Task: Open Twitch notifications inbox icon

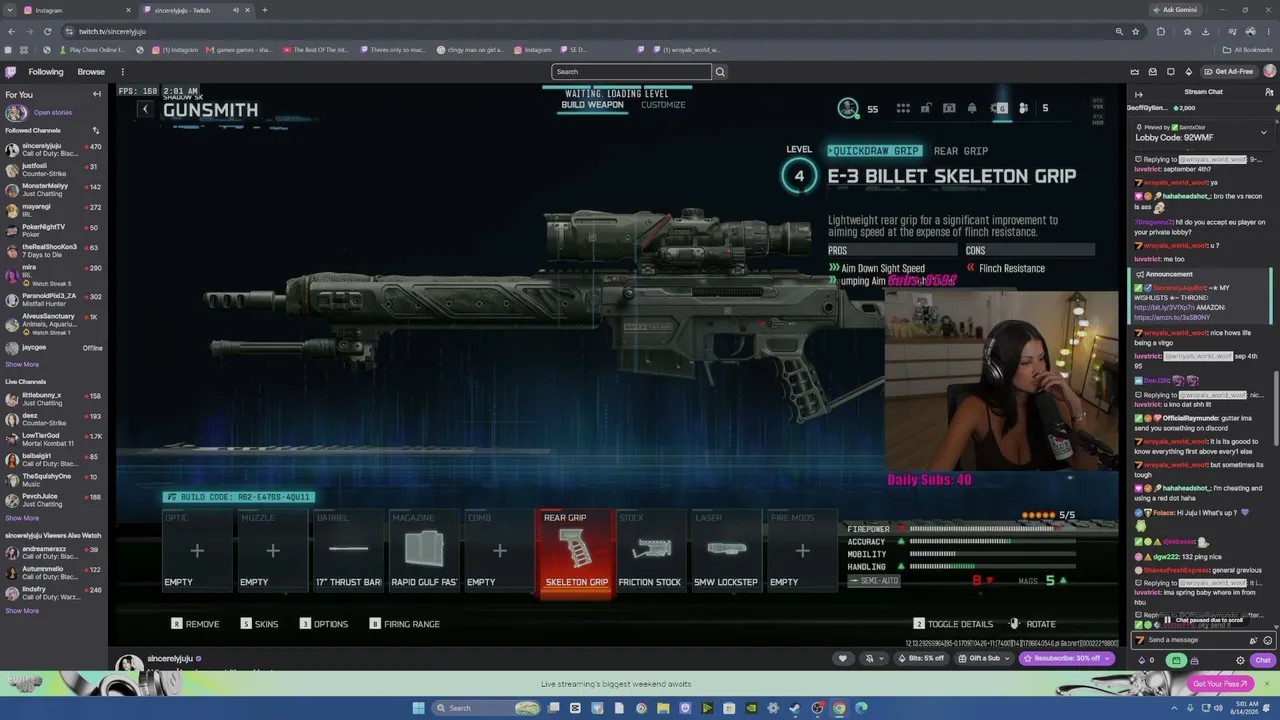Action: (1152, 72)
